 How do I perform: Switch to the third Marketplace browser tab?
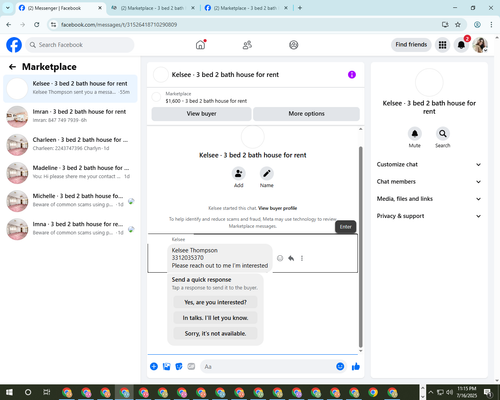click(x=246, y=8)
